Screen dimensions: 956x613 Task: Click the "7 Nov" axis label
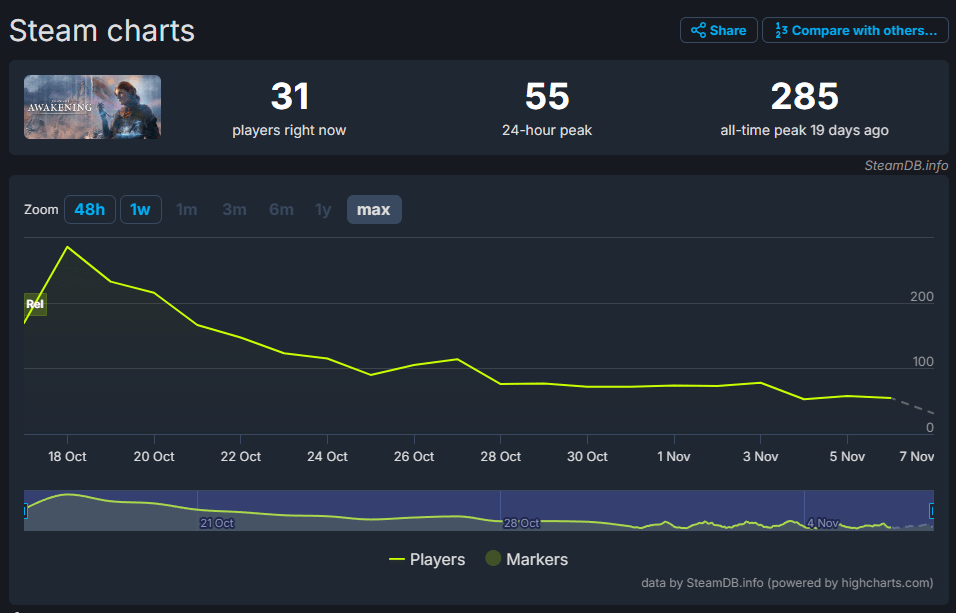(x=916, y=456)
